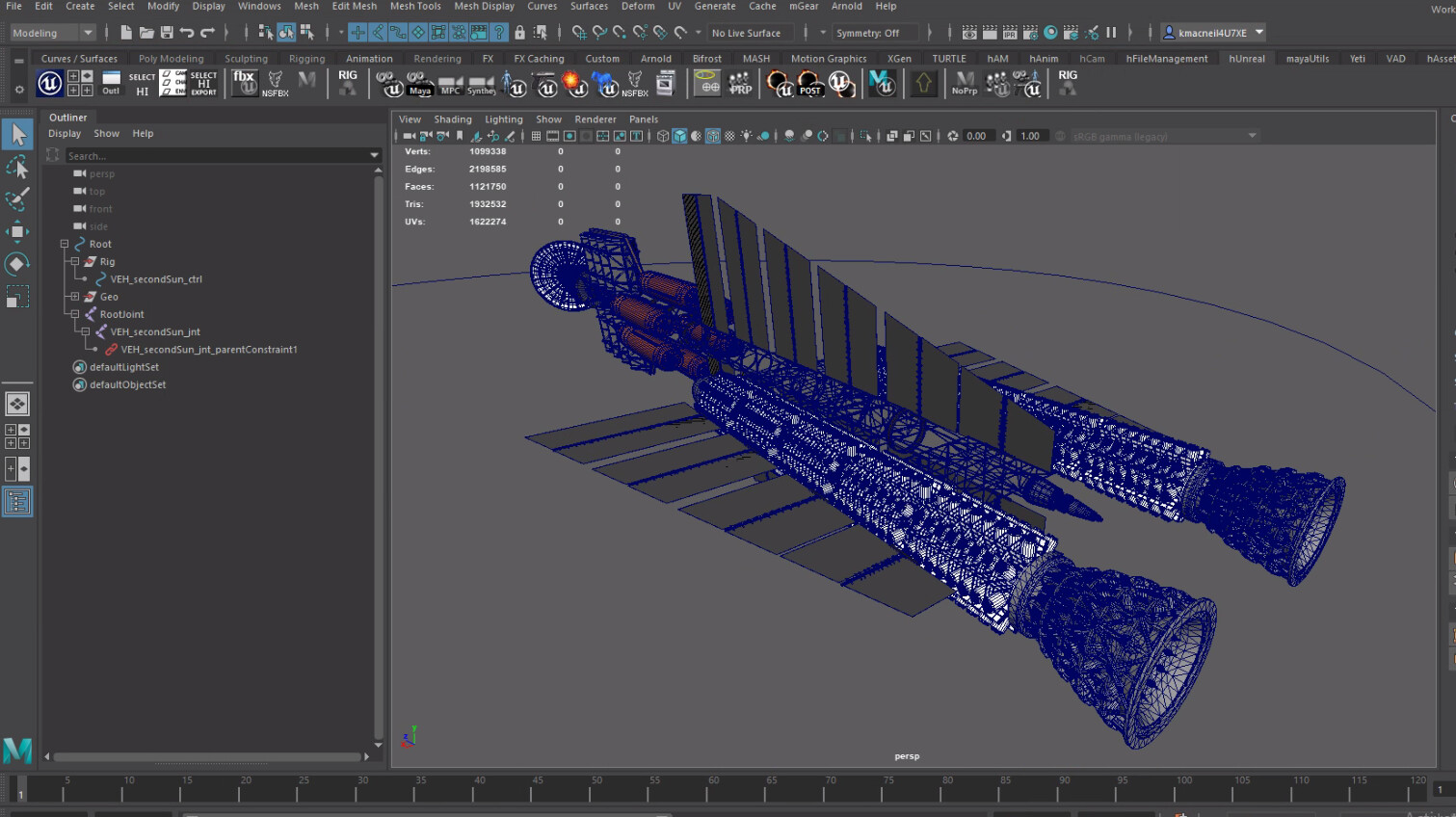Open the IPR render icon

tap(1010, 33)
